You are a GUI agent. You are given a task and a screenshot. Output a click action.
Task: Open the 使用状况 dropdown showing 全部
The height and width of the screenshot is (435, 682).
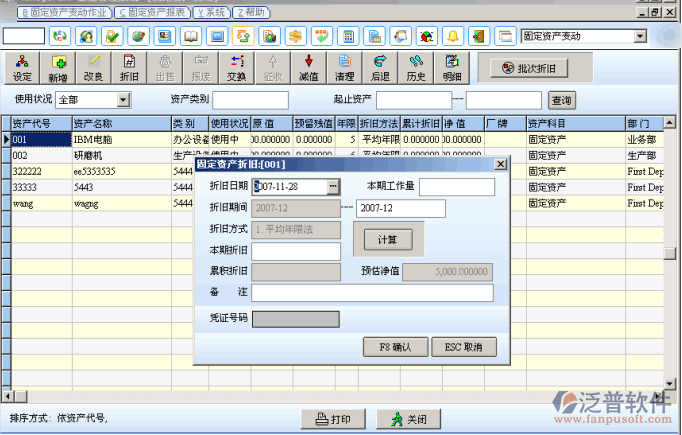coord(123,100)
